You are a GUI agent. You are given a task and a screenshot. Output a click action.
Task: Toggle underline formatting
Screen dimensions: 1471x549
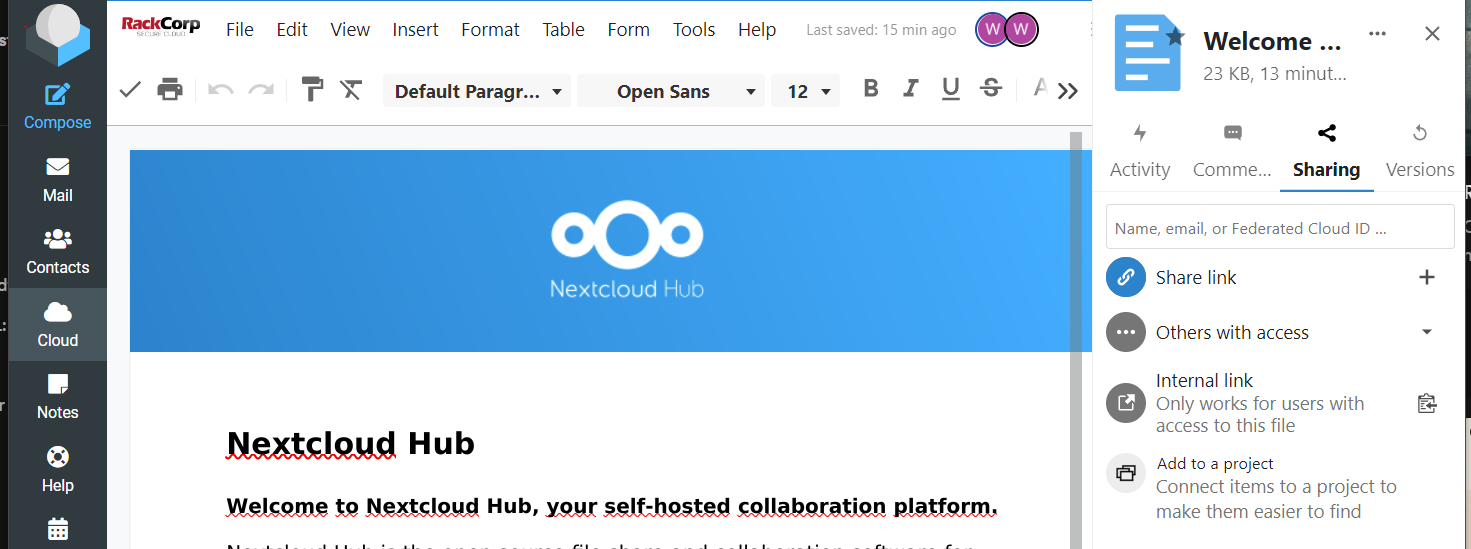tap(951, 89)
